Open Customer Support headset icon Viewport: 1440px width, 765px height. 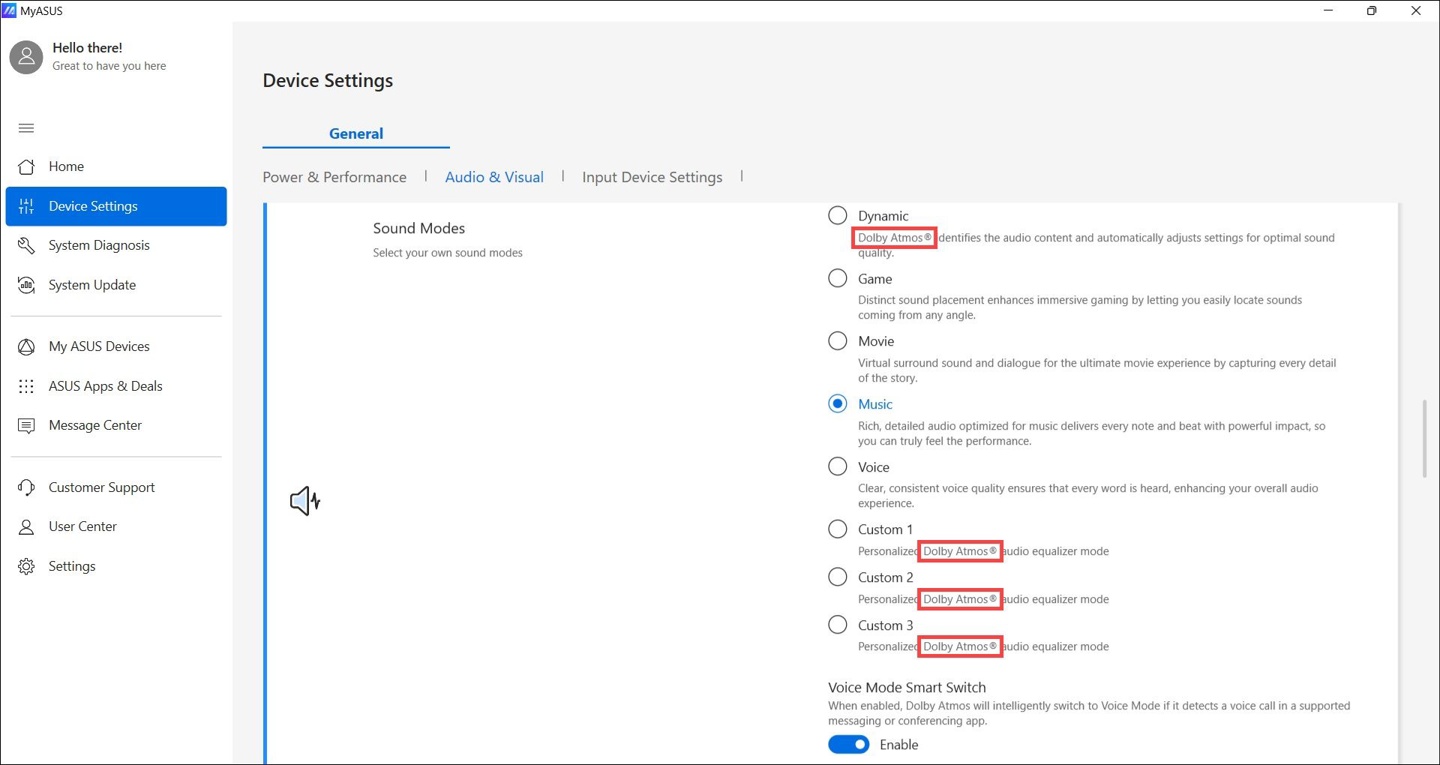tap(27, 488)
